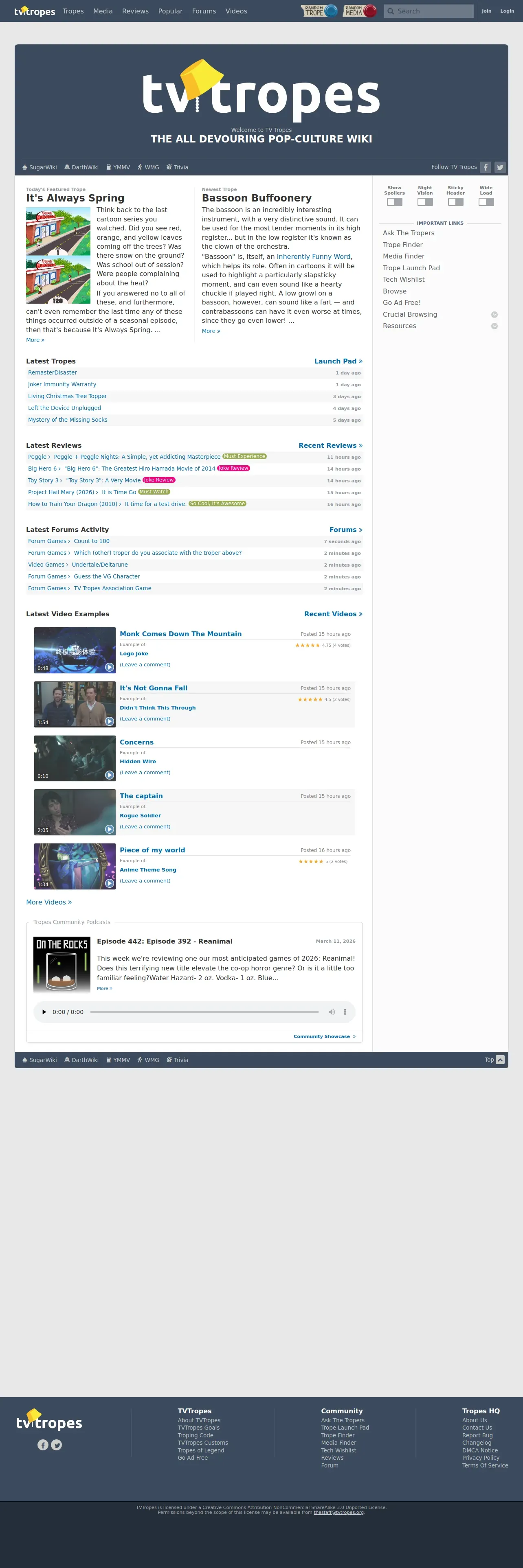523x1568 pixels.
Task: Open the Videos menu in navbar
Action: (236, 11)
